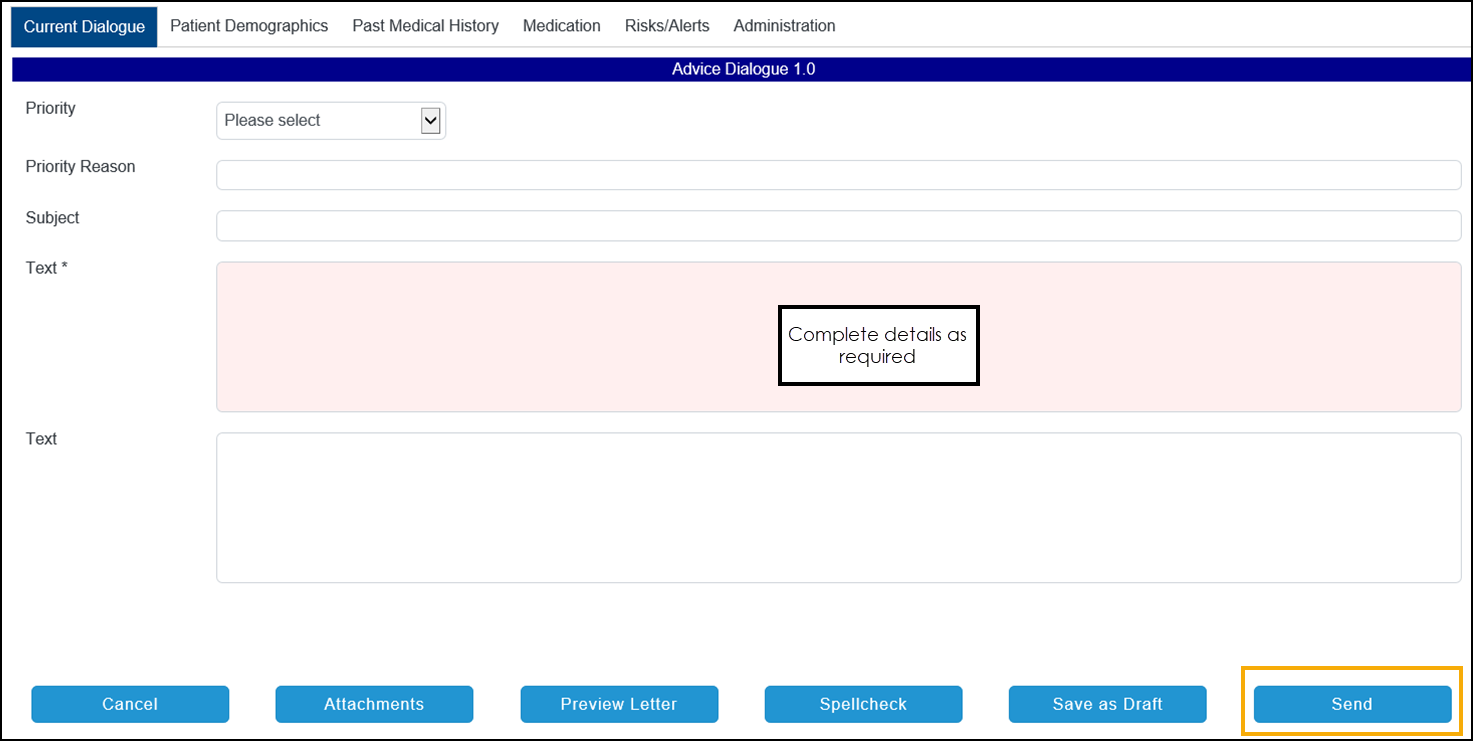
Task: View the Risks/Alerts tab
Action: pos(667,26)
